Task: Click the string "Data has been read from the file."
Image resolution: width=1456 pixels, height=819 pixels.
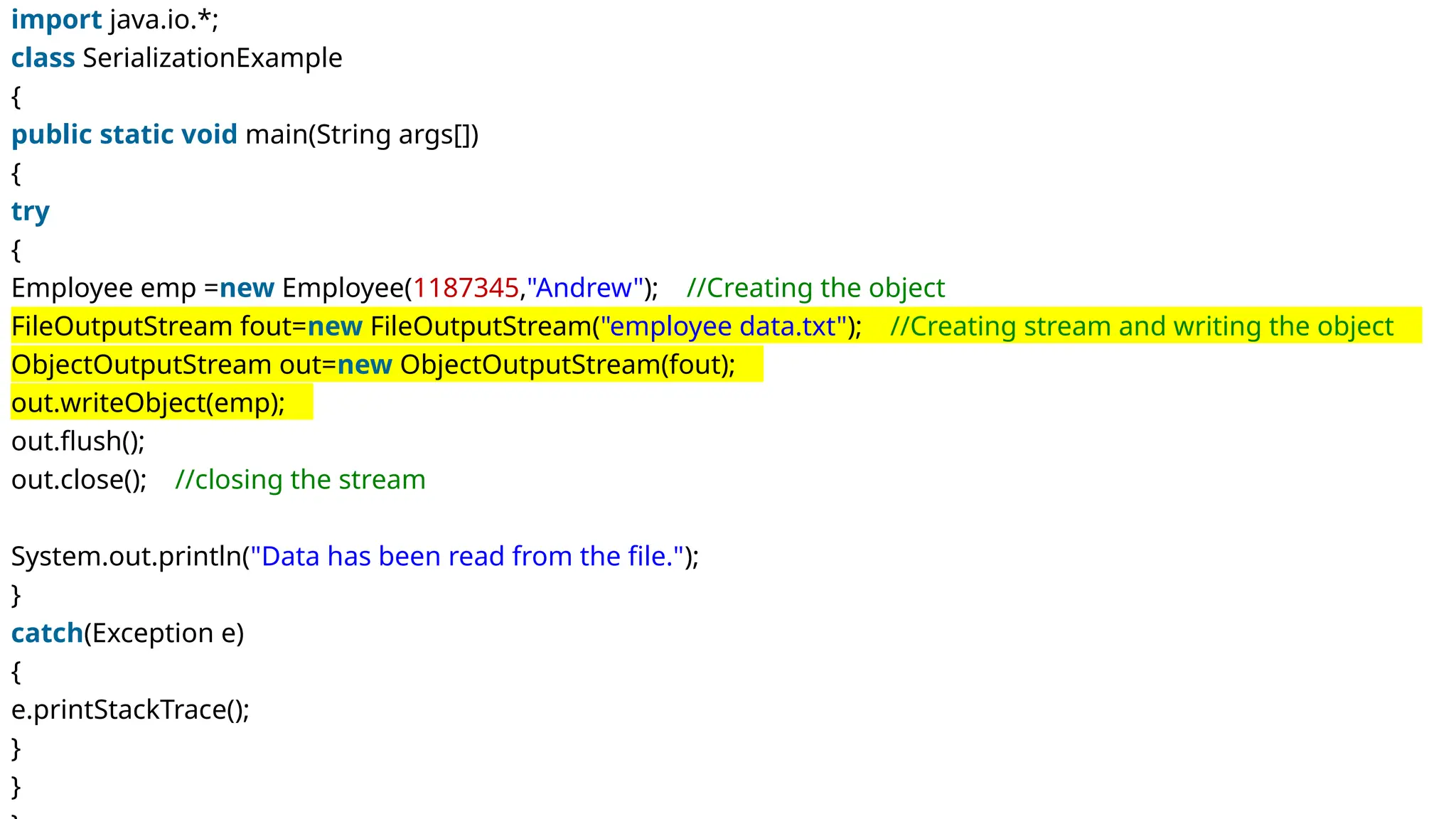Action: coord(467,557)
